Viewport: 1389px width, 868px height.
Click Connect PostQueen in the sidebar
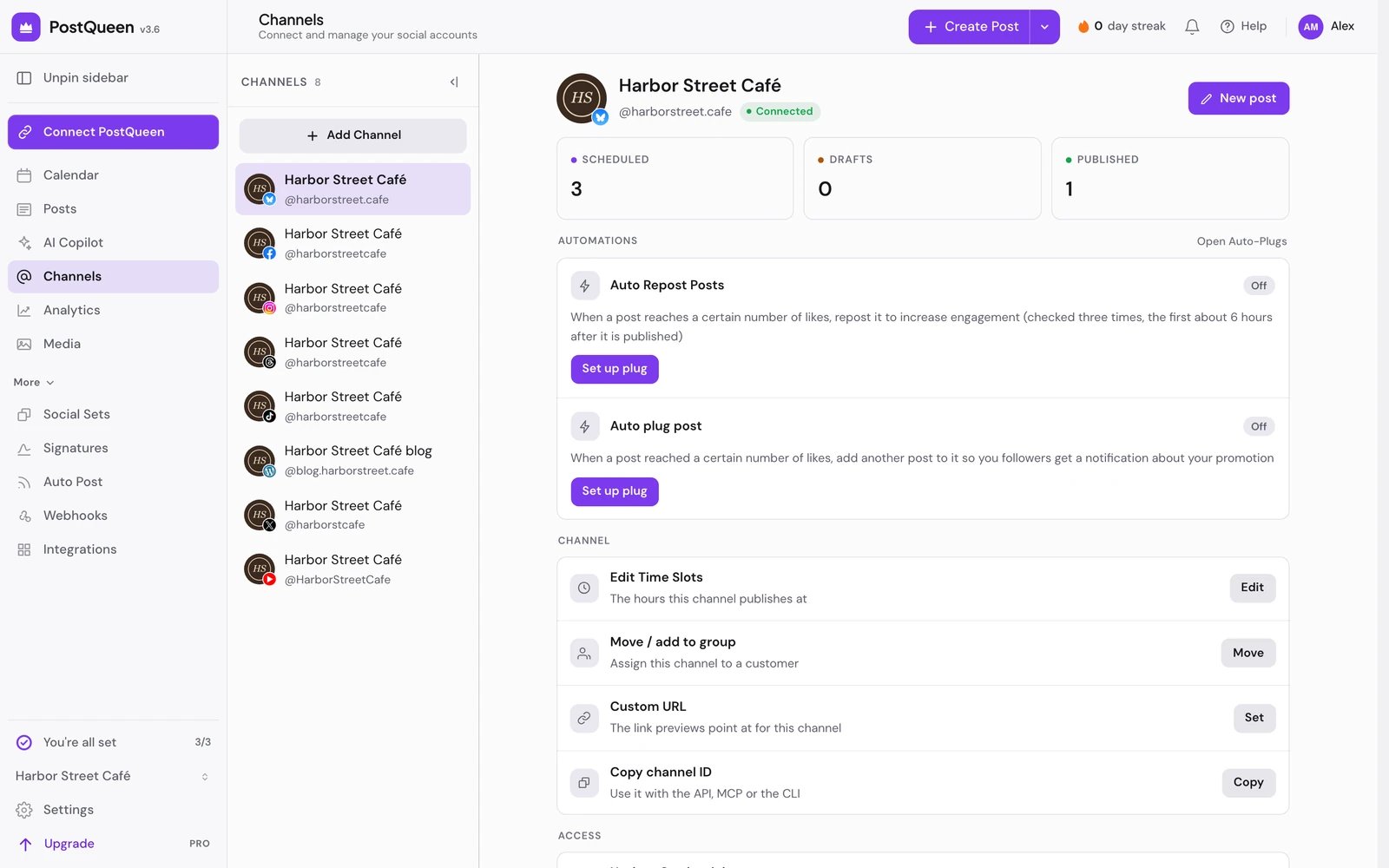[x=113, y=132]
